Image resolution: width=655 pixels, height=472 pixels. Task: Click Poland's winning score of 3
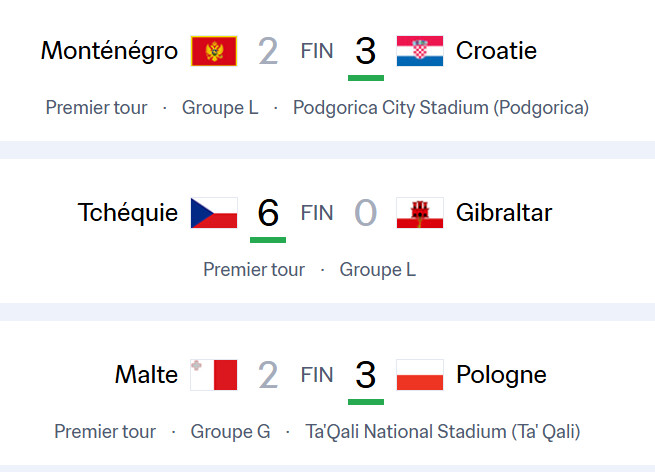pos(366,375)
